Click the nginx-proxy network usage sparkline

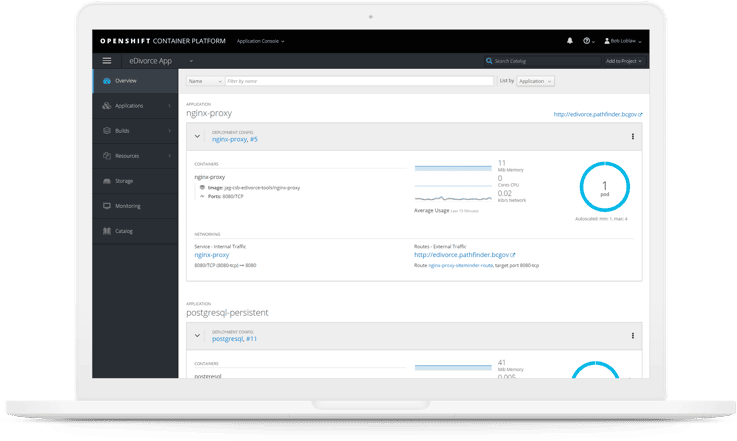point(453,198)
